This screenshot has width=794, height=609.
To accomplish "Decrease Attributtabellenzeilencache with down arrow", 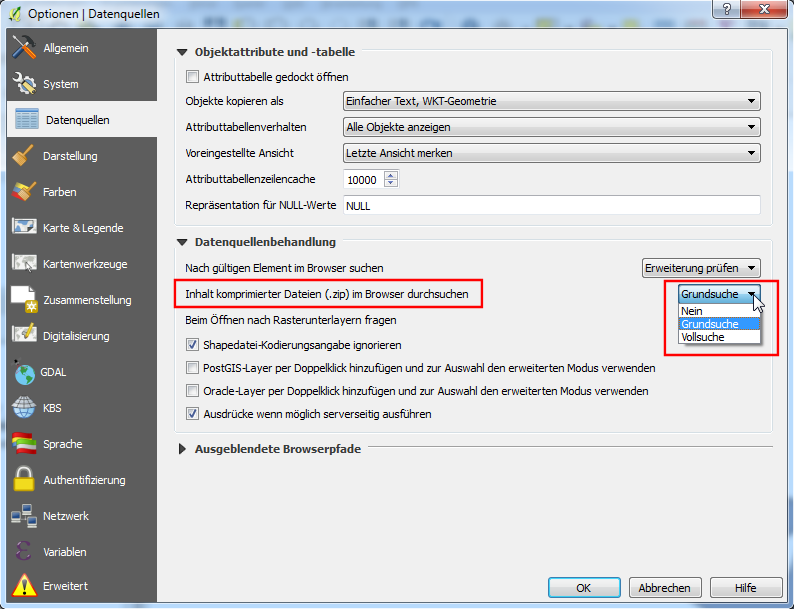I will click(x=390, y=183).
